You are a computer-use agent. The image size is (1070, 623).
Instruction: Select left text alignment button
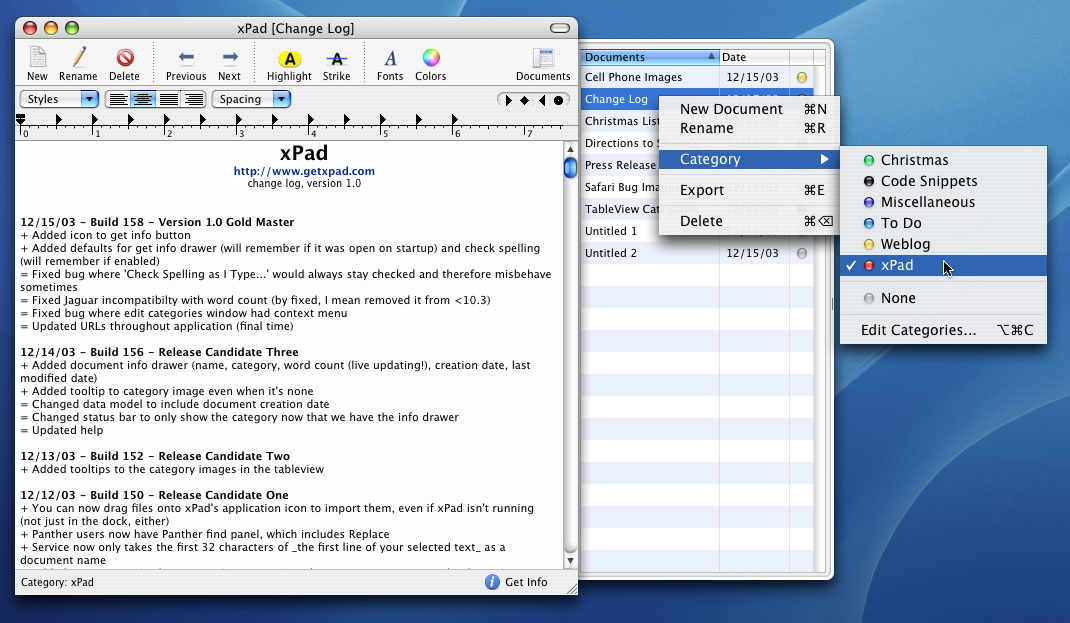[x=118, y=99]
